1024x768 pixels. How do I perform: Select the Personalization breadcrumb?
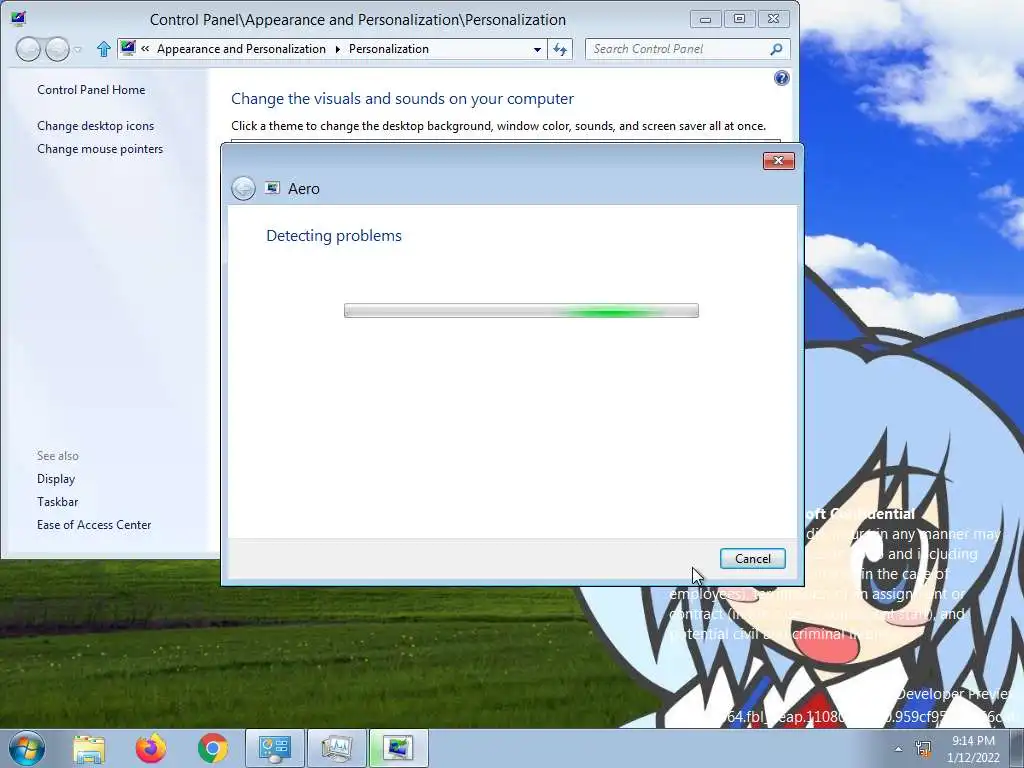coord(389,49)
